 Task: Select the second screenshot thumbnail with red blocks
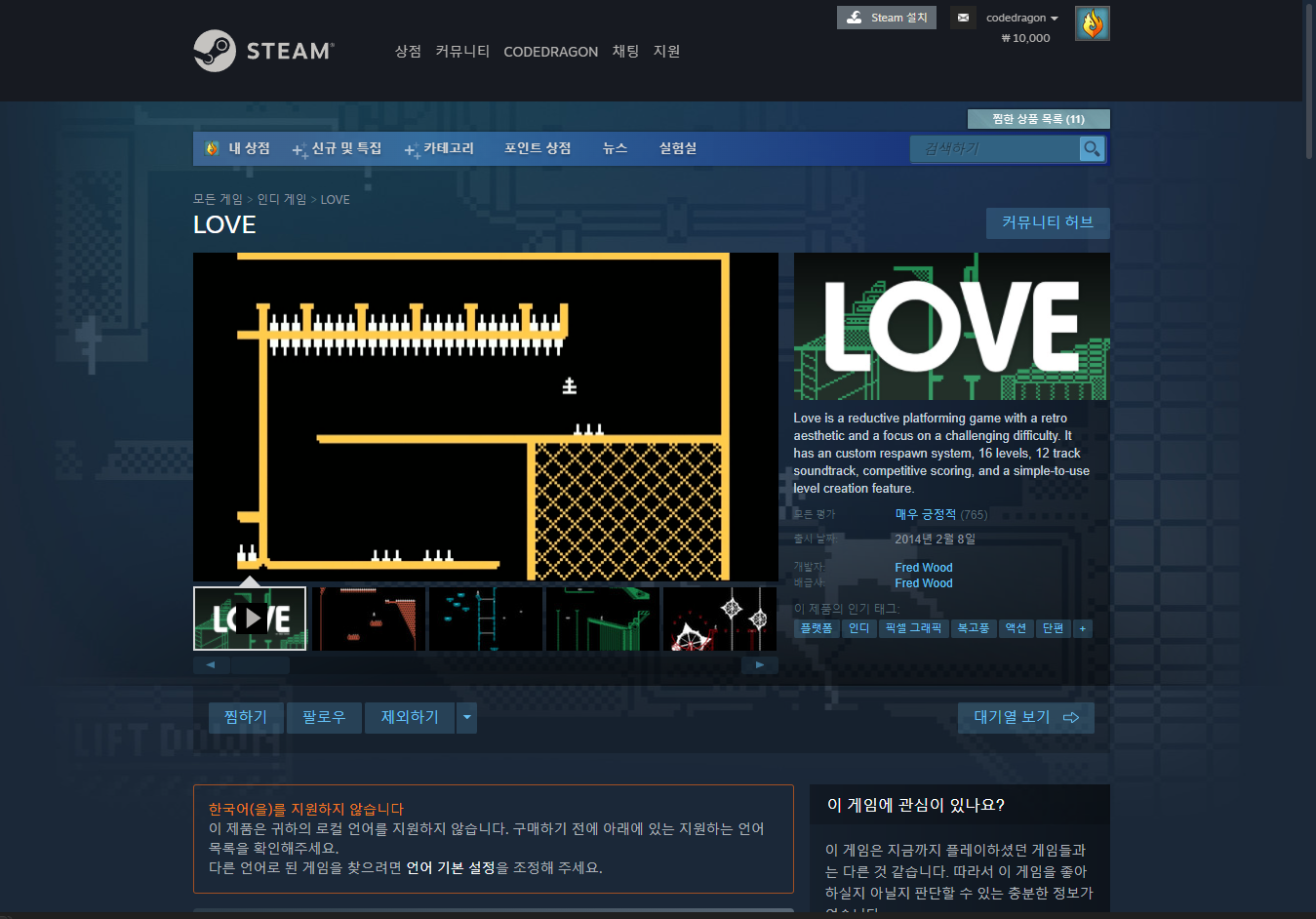click(368, 619)
